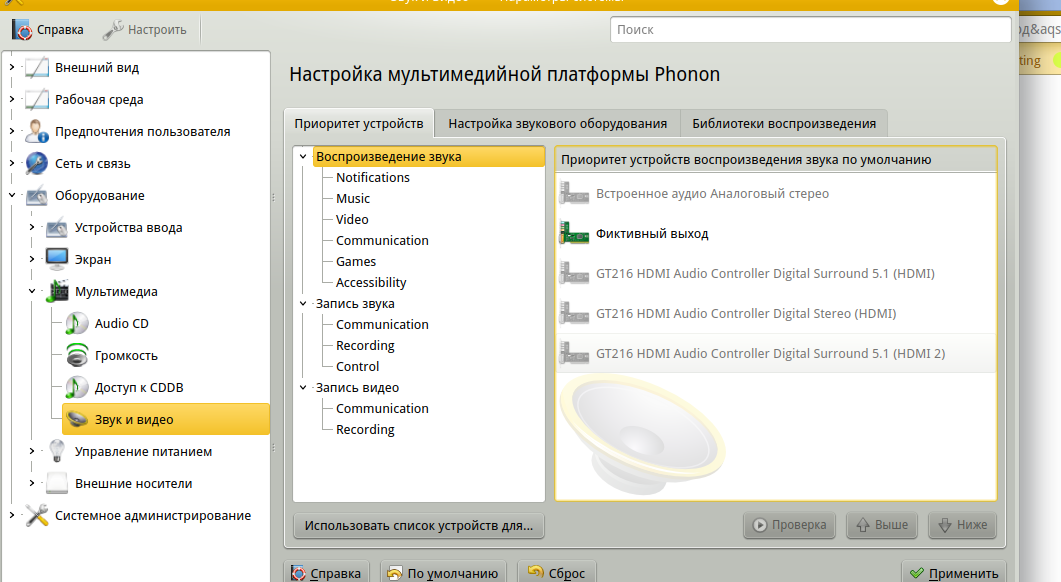Open the Библиотеки воспроизведения tab
1061x582 pixels.
[784, 124]
